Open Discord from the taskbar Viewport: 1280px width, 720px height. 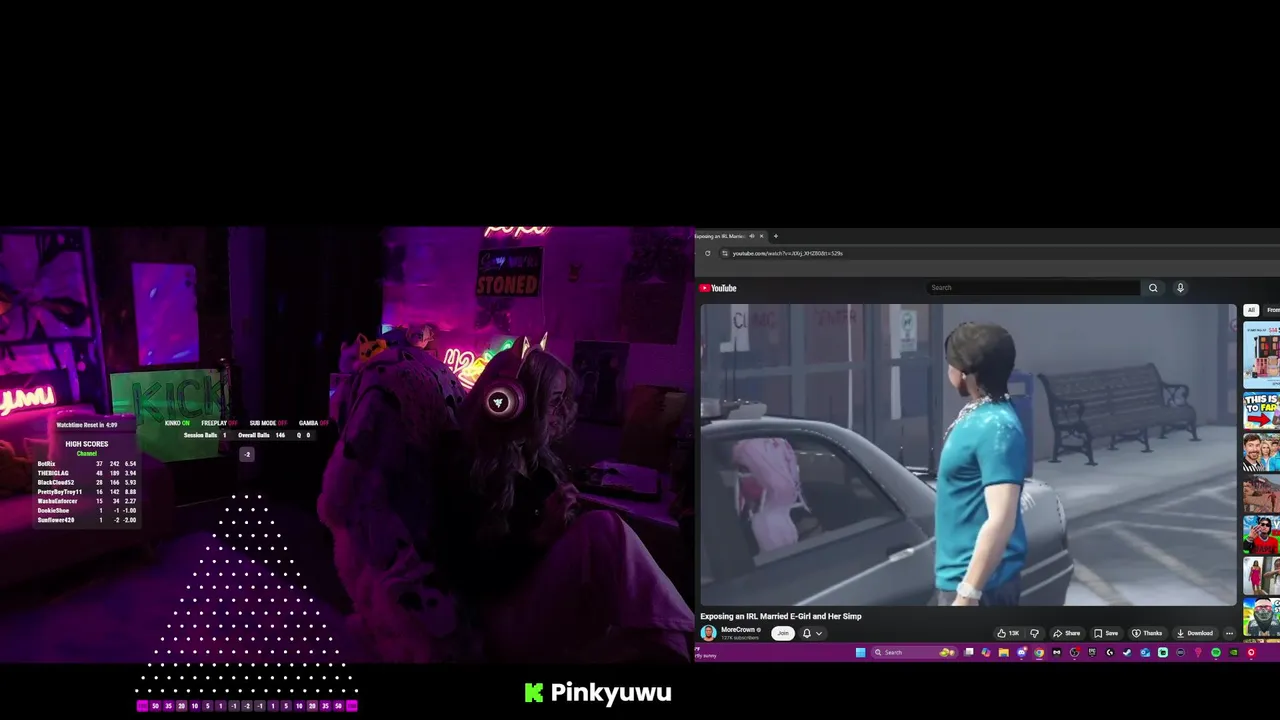[1021, 652]
